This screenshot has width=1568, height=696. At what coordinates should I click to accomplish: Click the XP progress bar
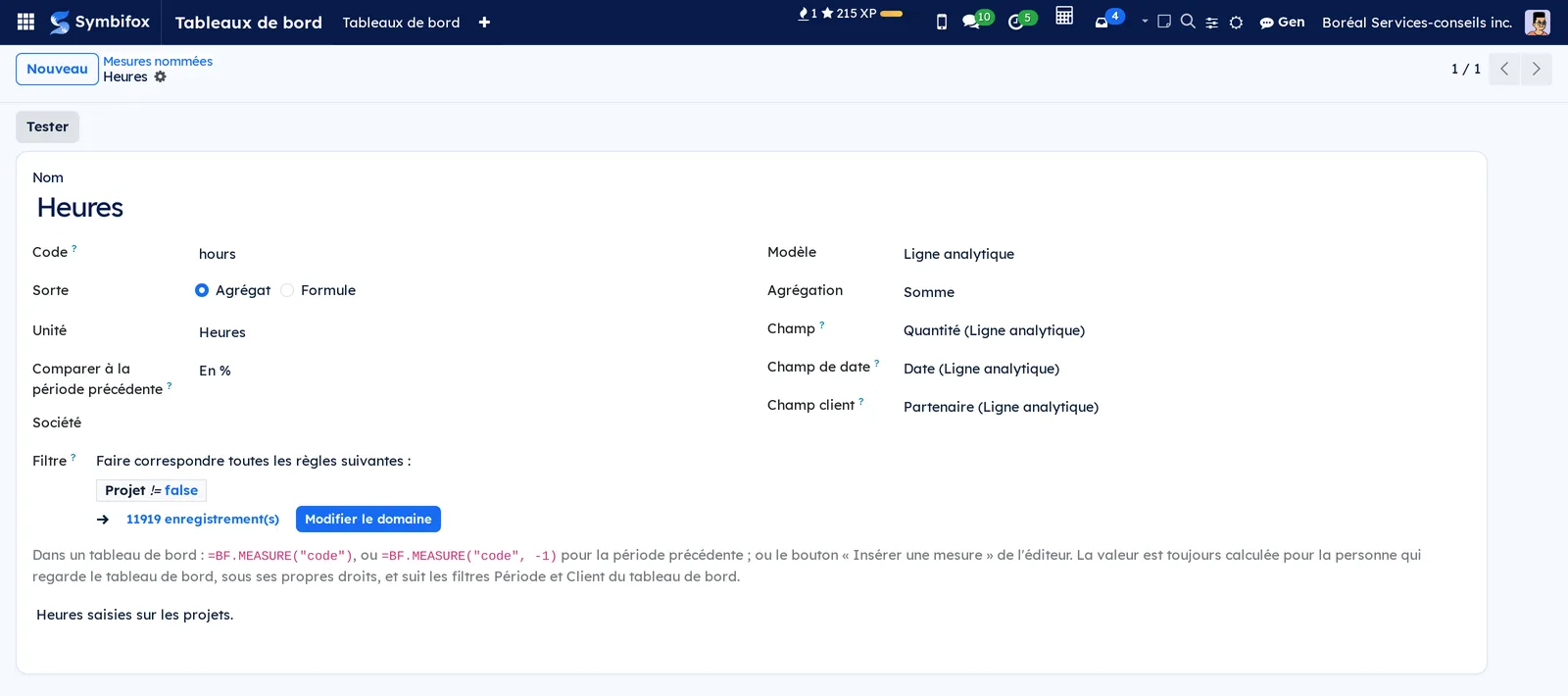pyautogui.click(x=892, y=14)
